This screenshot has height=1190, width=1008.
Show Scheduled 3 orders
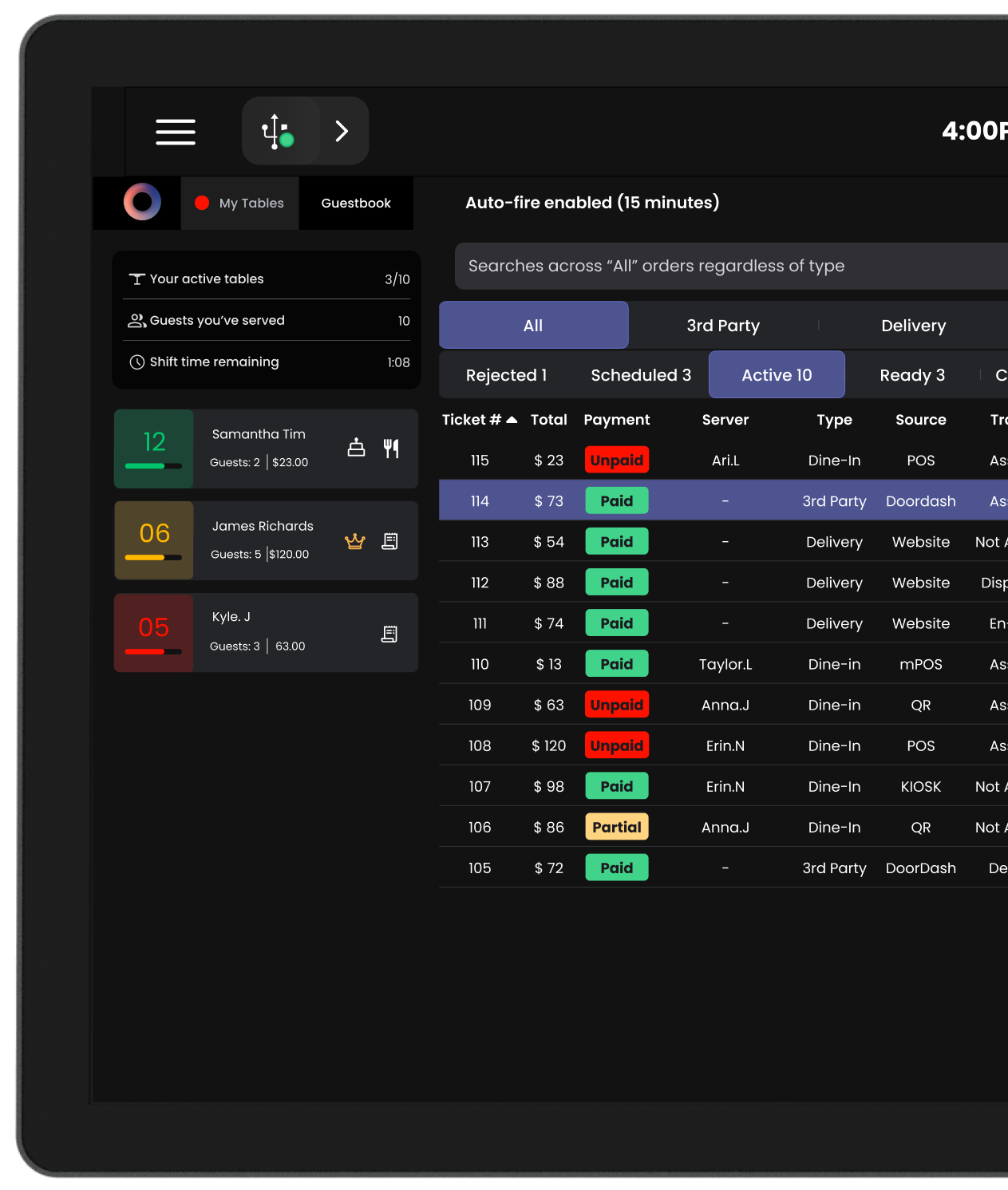(x=641, y=375)
